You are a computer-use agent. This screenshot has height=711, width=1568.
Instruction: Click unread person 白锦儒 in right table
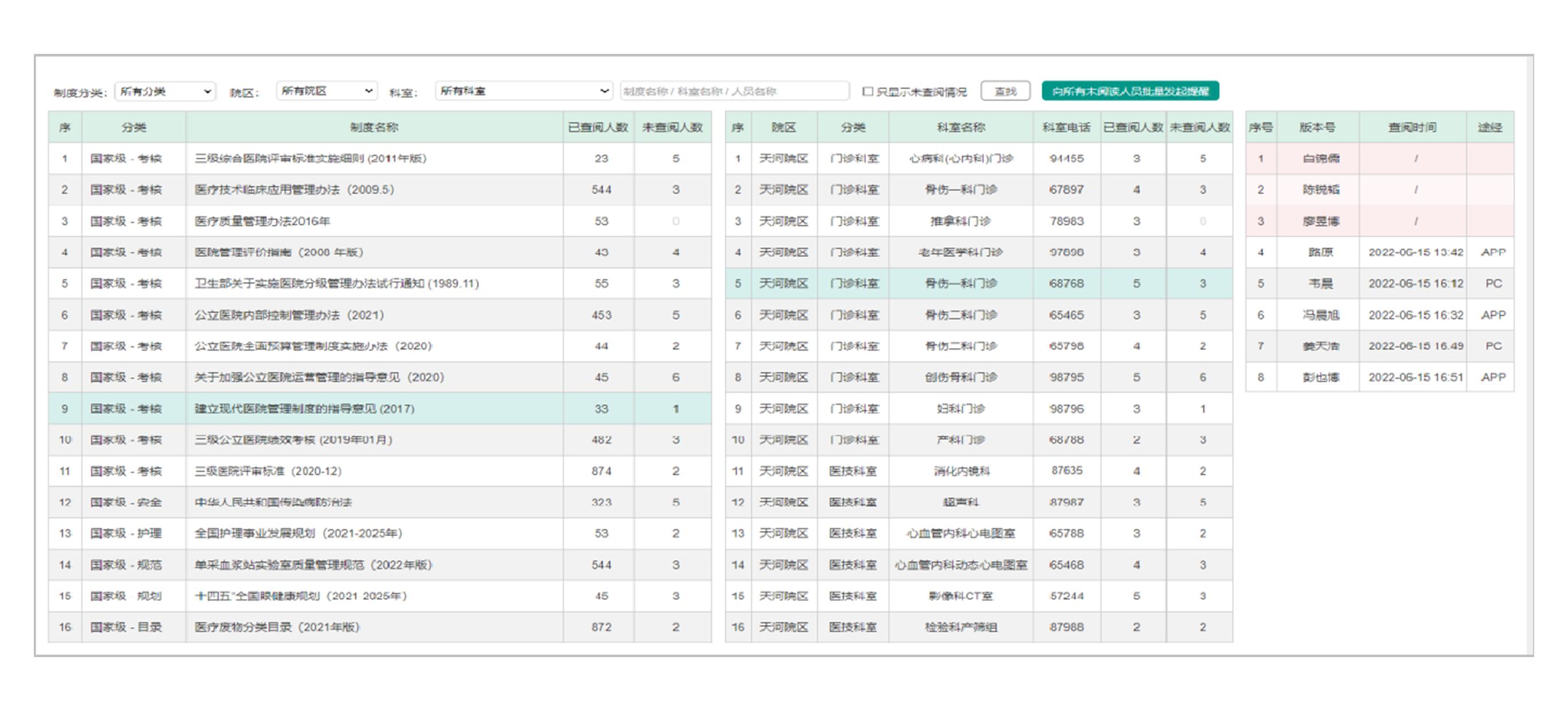point(1320,158)
